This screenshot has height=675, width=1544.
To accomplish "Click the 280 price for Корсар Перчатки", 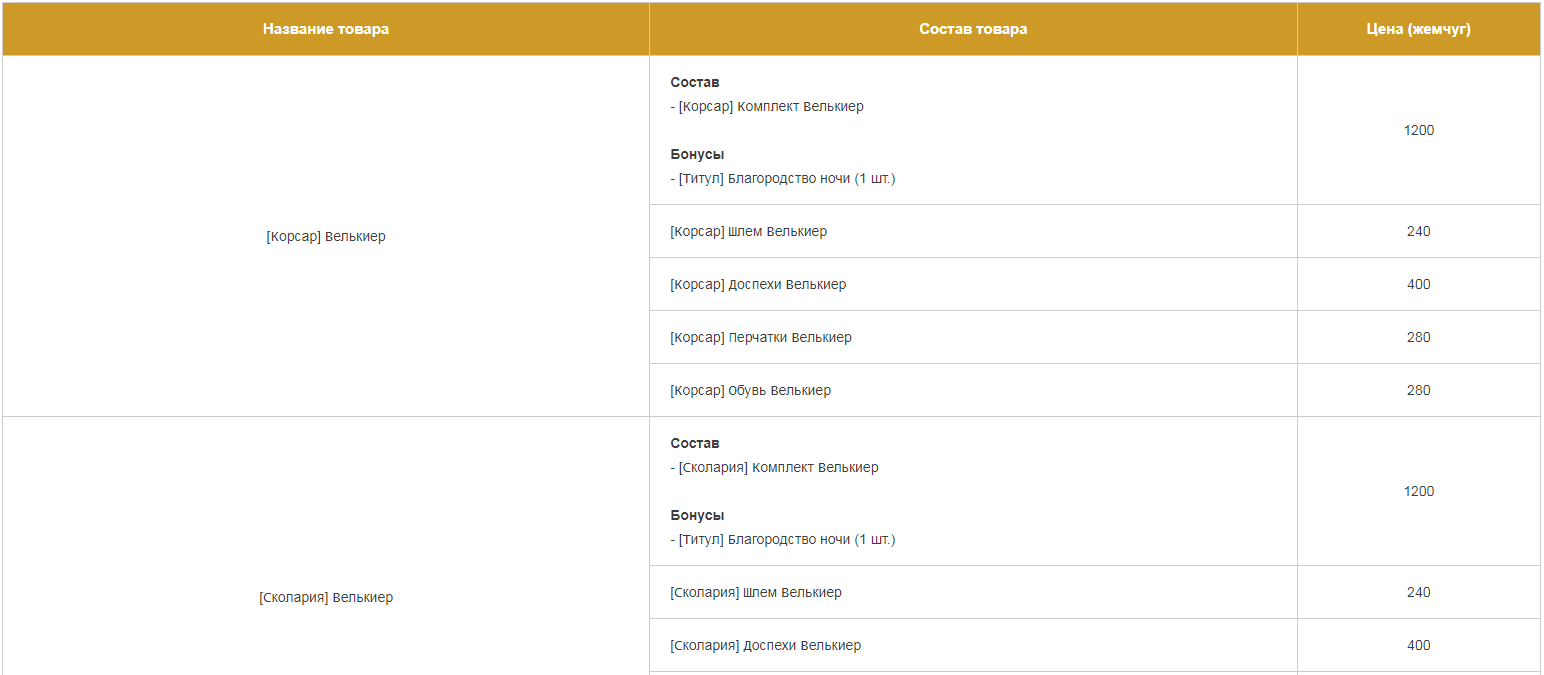I will click(x=1418, y=338).
